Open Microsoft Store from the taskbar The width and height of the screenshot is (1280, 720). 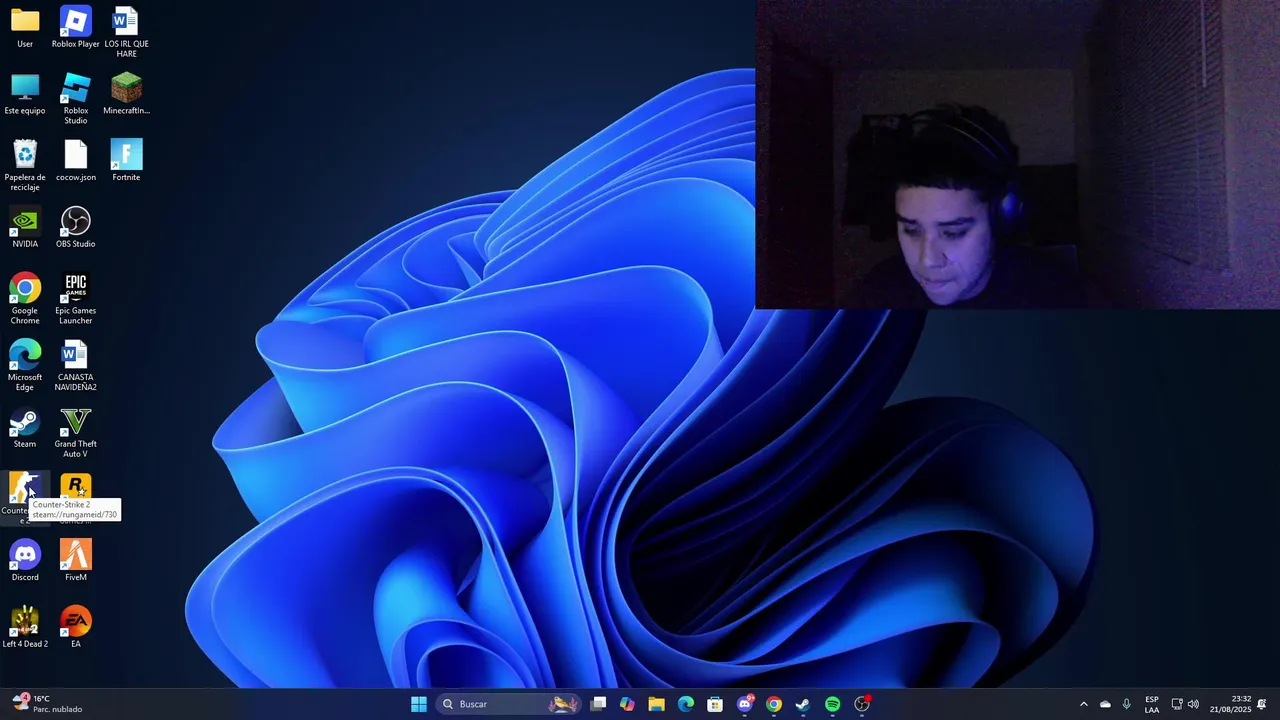pyautogui.click(x=715, y=704)
